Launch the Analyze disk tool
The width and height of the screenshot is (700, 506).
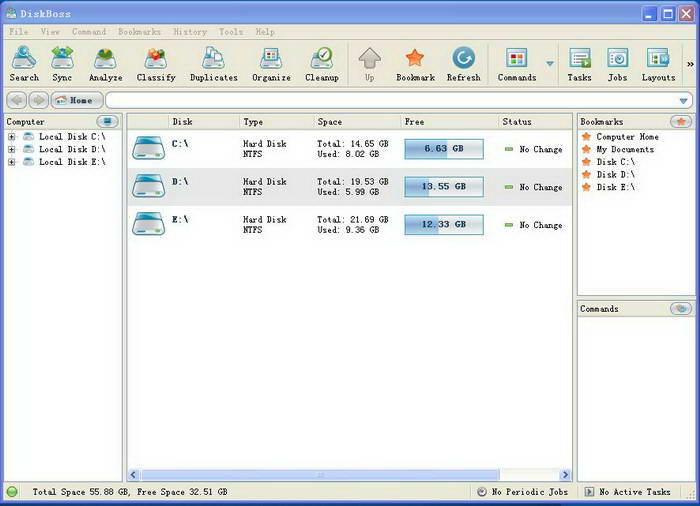point(105,64)
